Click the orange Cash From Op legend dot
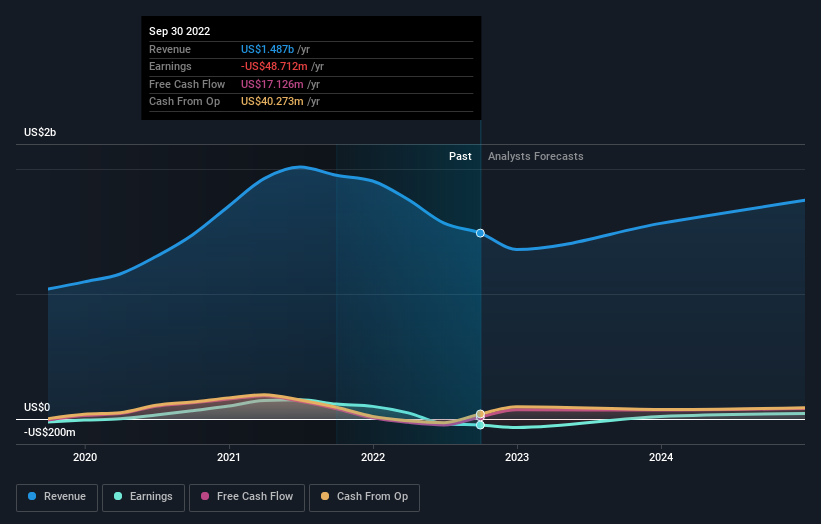 pos(325,496)
